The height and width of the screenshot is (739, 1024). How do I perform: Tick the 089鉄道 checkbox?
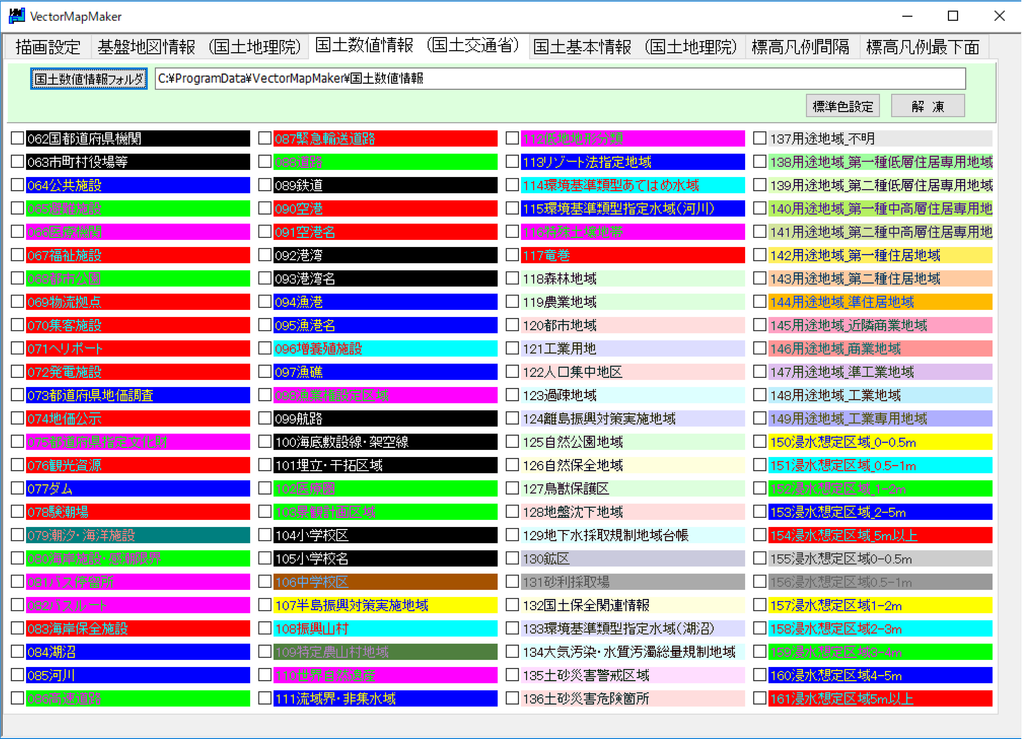(x=265, y=185)
